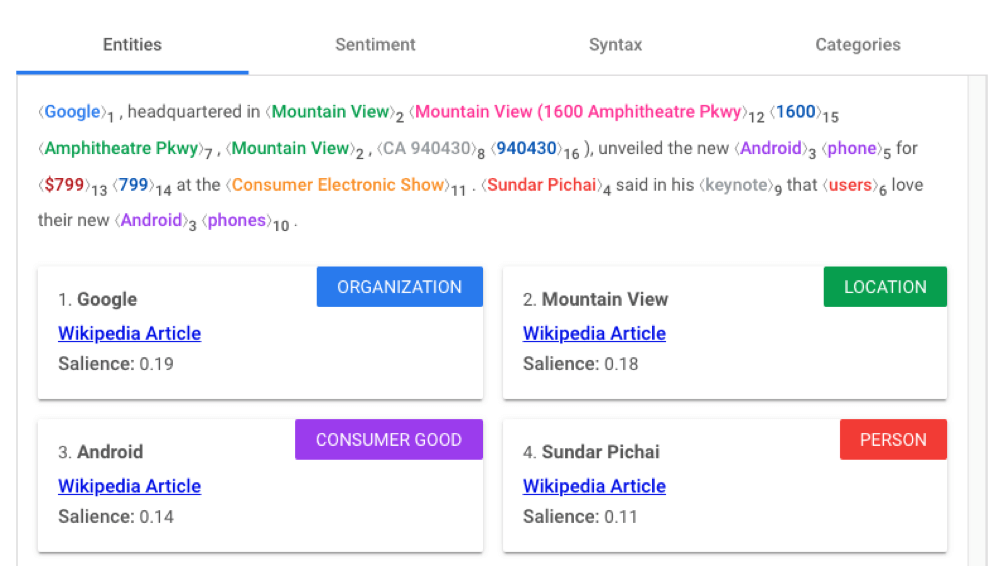Select the Sundar Pichai entity in text
The width and height of the screenshot is (1002, 566).
click(543, 185)
